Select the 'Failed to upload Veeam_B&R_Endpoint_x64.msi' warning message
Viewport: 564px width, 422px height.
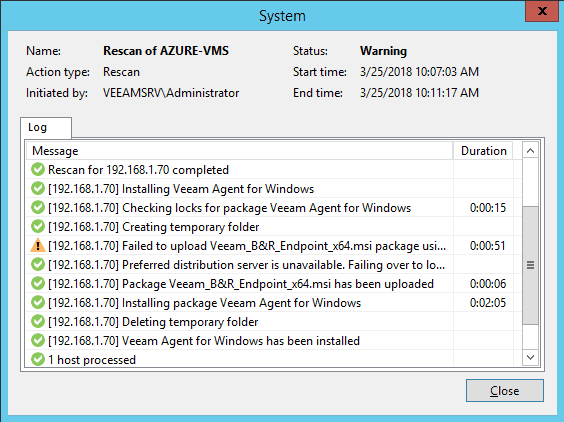247,246
